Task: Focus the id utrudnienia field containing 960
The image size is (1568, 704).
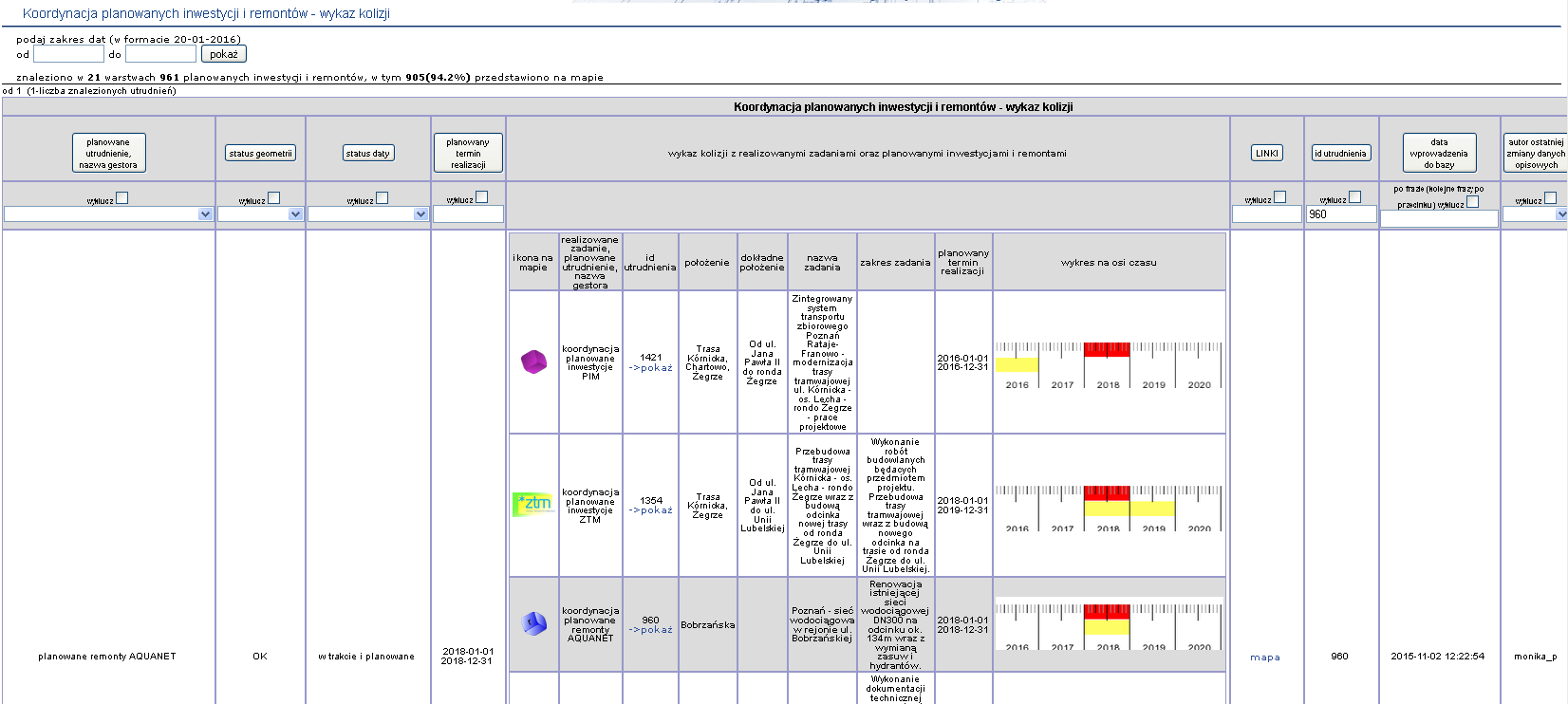Action: (x=1340, y=214)
